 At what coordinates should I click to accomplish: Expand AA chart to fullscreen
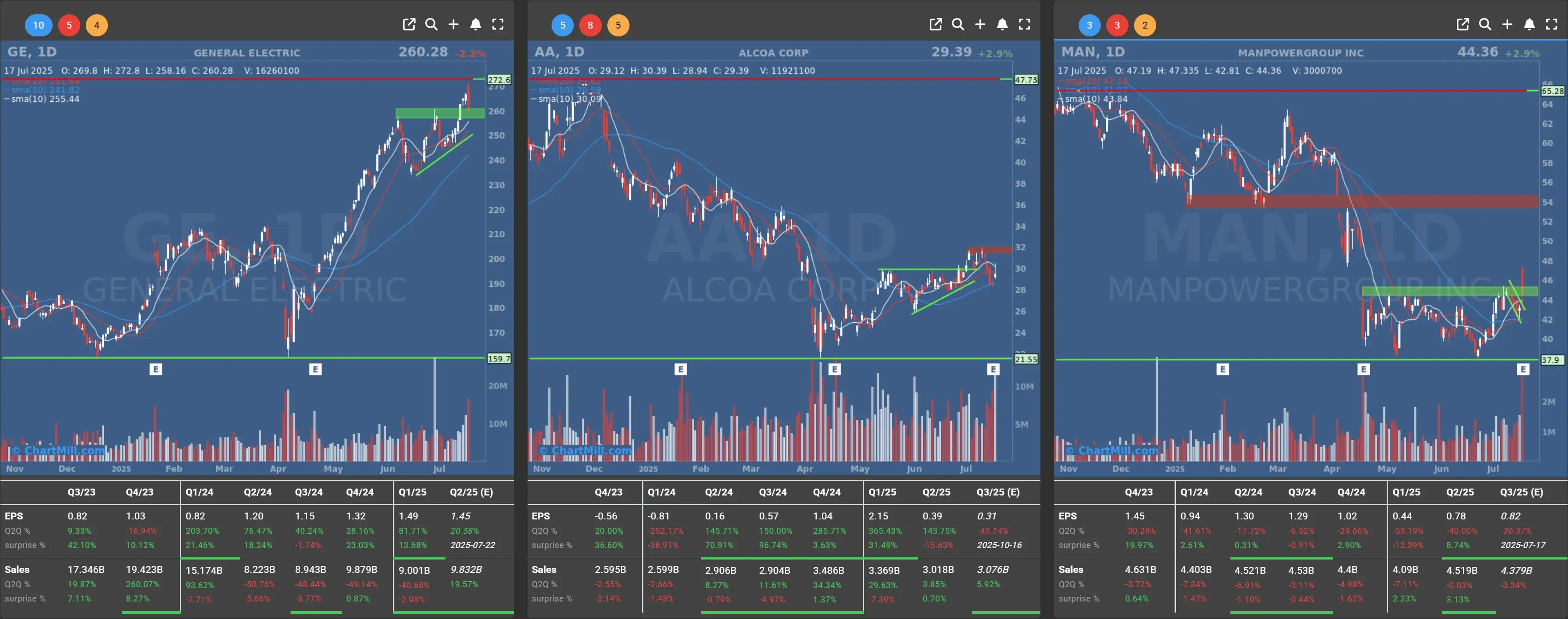point(1024,24)
